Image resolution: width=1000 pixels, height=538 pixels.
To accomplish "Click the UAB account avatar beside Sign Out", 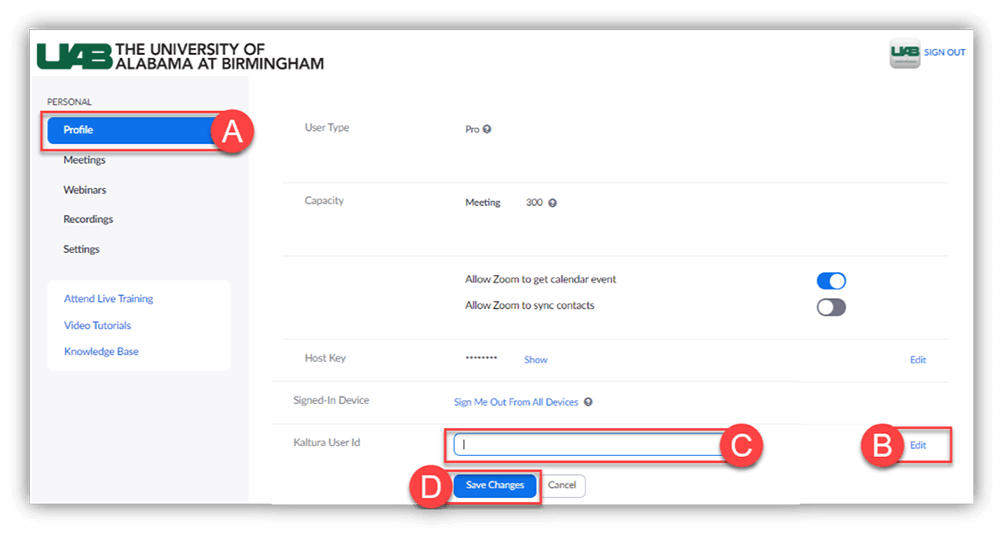I will (904, 53).
